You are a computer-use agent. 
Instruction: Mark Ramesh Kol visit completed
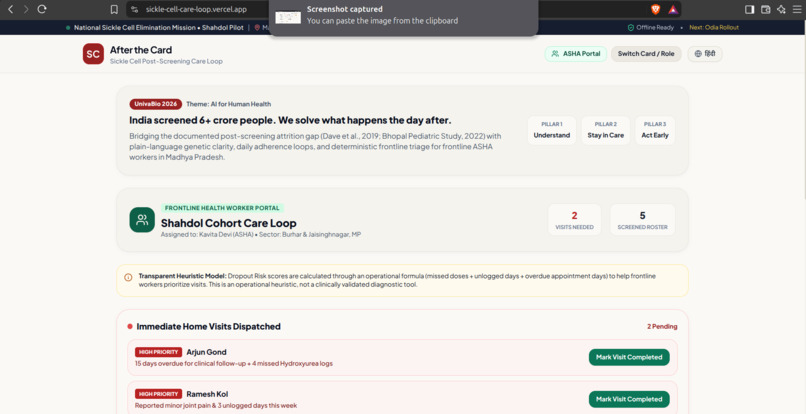tap(629, 399)
